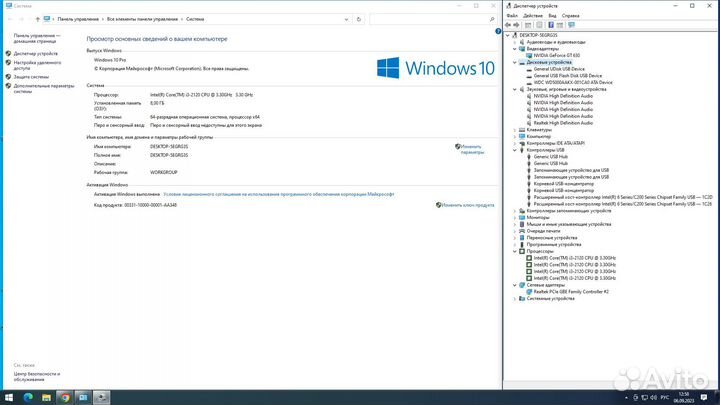The width and height of the screenshot is (720, 405).
Task: Click the System window taskbar button
Action: (x=83, y=397)
